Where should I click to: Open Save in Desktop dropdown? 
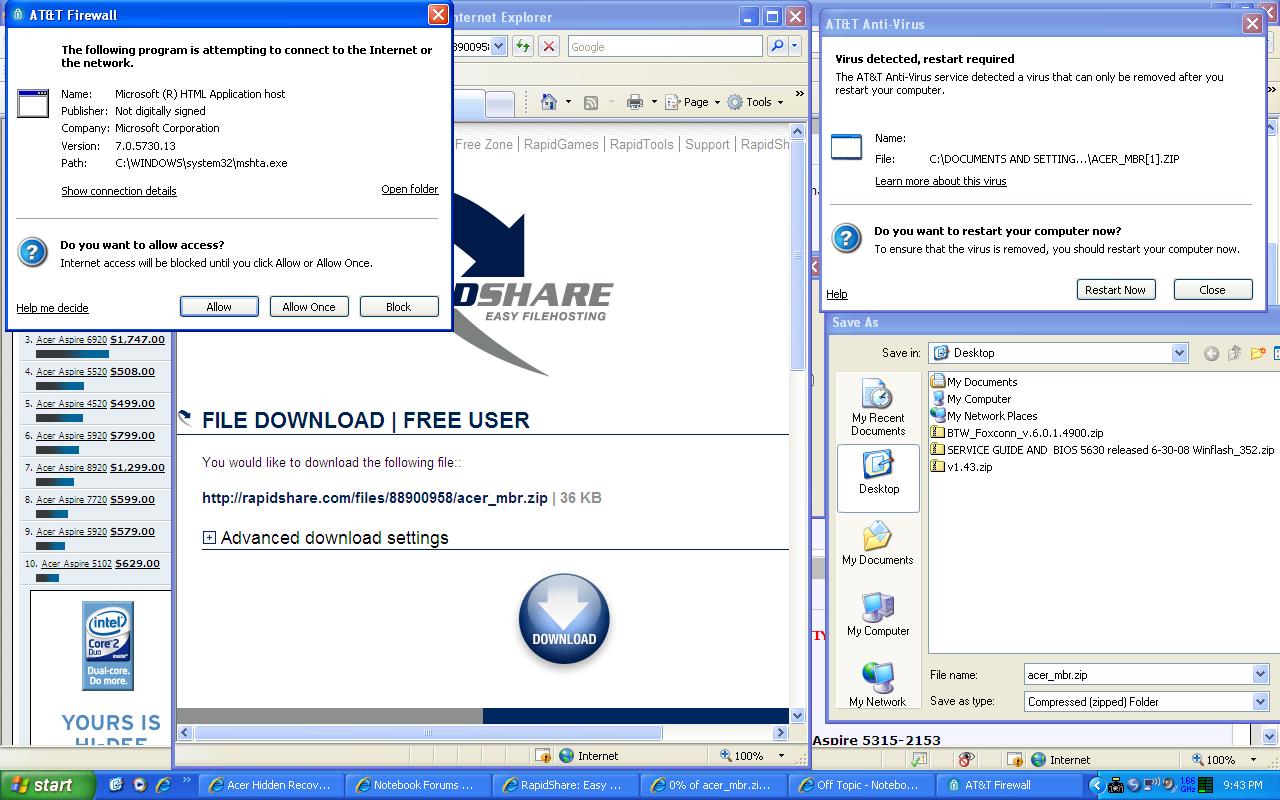1179,353
